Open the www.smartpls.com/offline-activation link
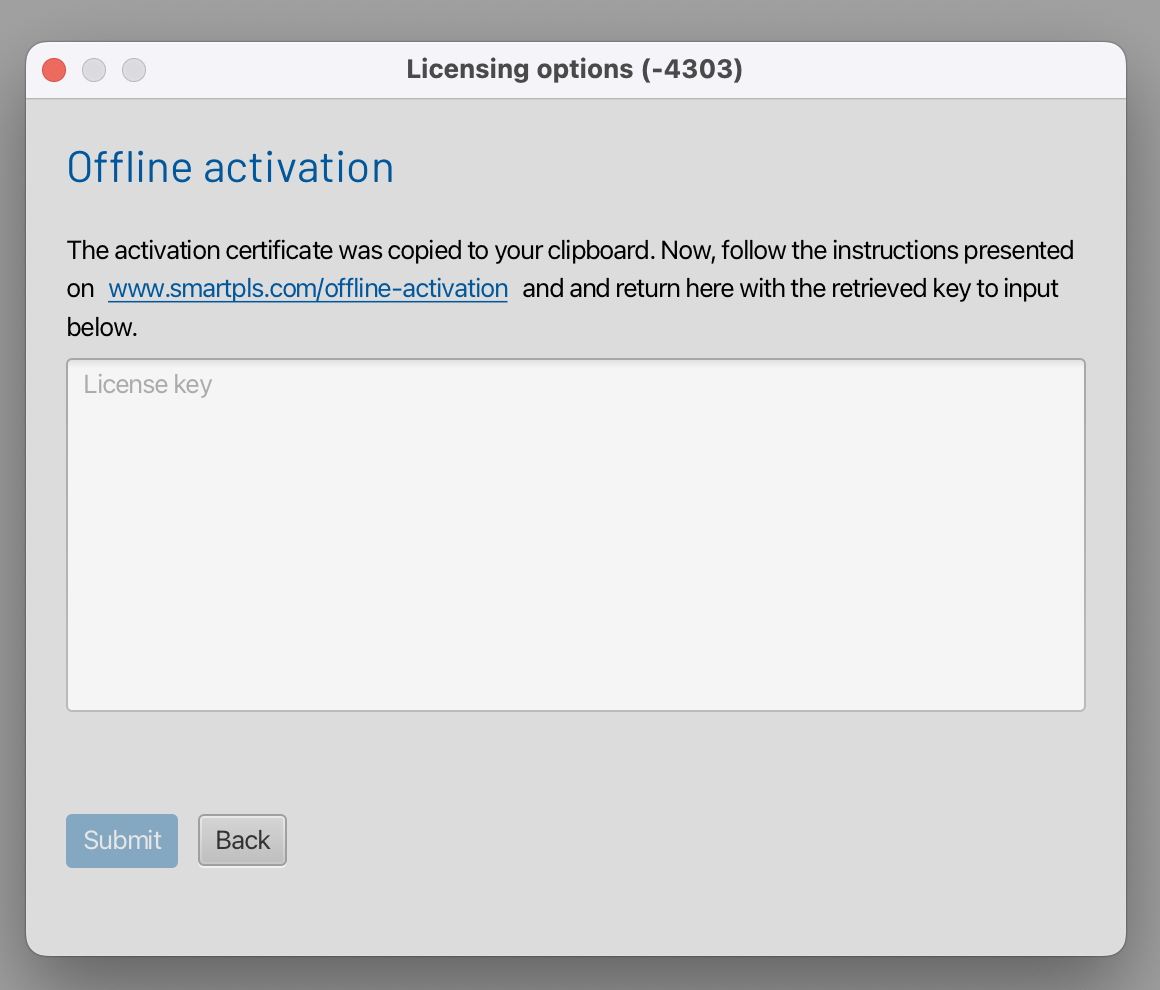 coord(308,289)
